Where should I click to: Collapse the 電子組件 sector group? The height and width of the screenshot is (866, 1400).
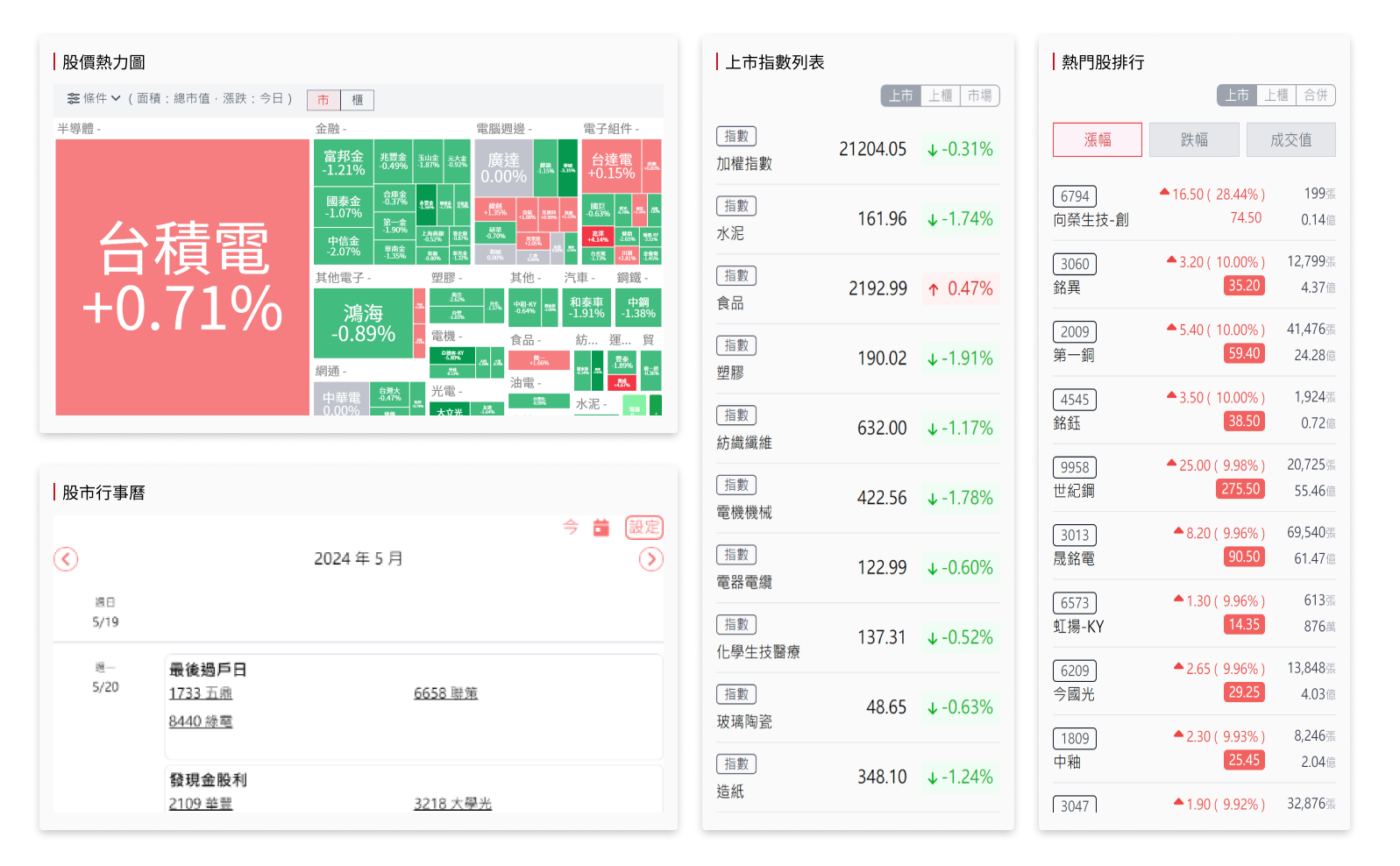pyautogui.click(x=611, y=129)
